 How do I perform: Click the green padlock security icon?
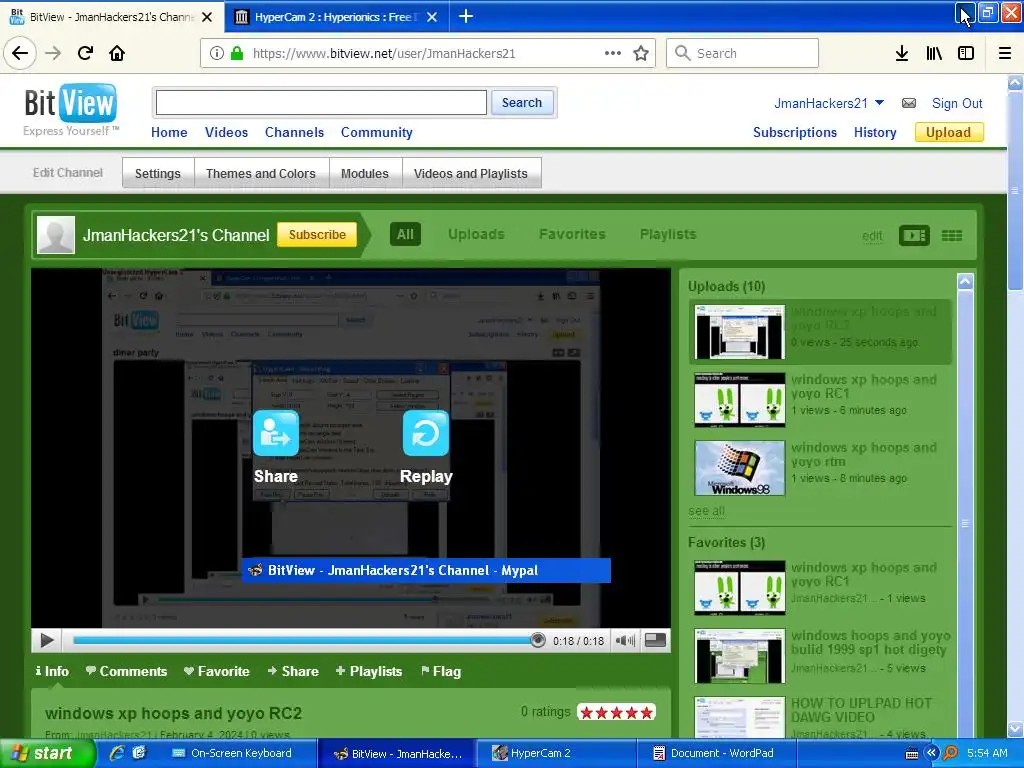tap(236, 53)
